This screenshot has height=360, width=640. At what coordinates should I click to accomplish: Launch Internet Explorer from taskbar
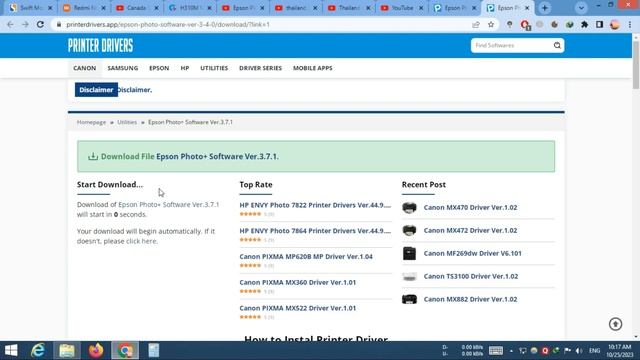pos(38,351)
